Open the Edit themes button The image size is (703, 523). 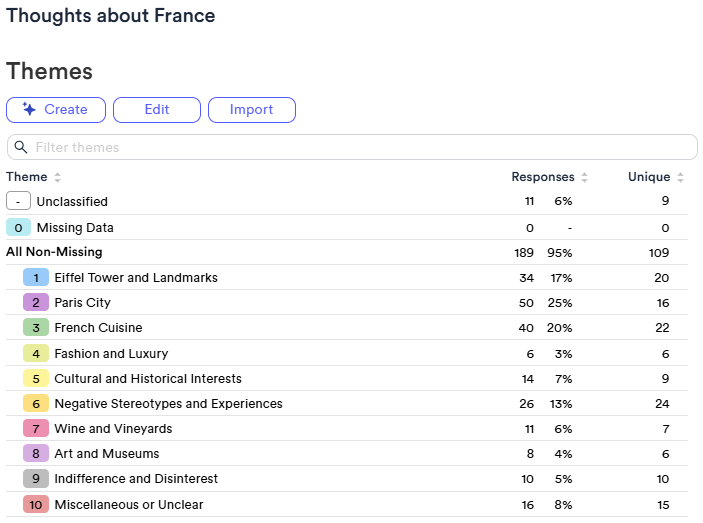(157, 110)
